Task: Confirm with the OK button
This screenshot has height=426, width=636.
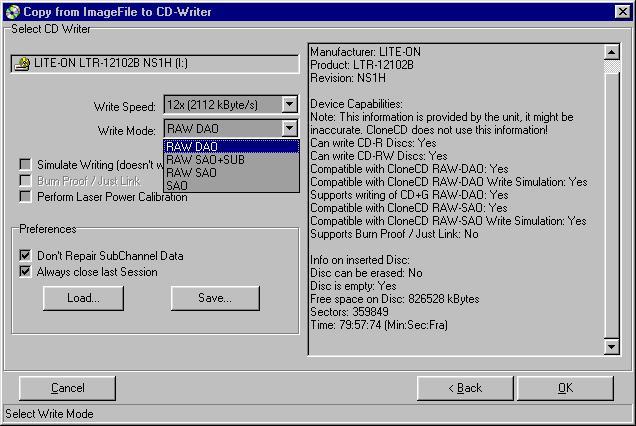Action: (565, 388)
